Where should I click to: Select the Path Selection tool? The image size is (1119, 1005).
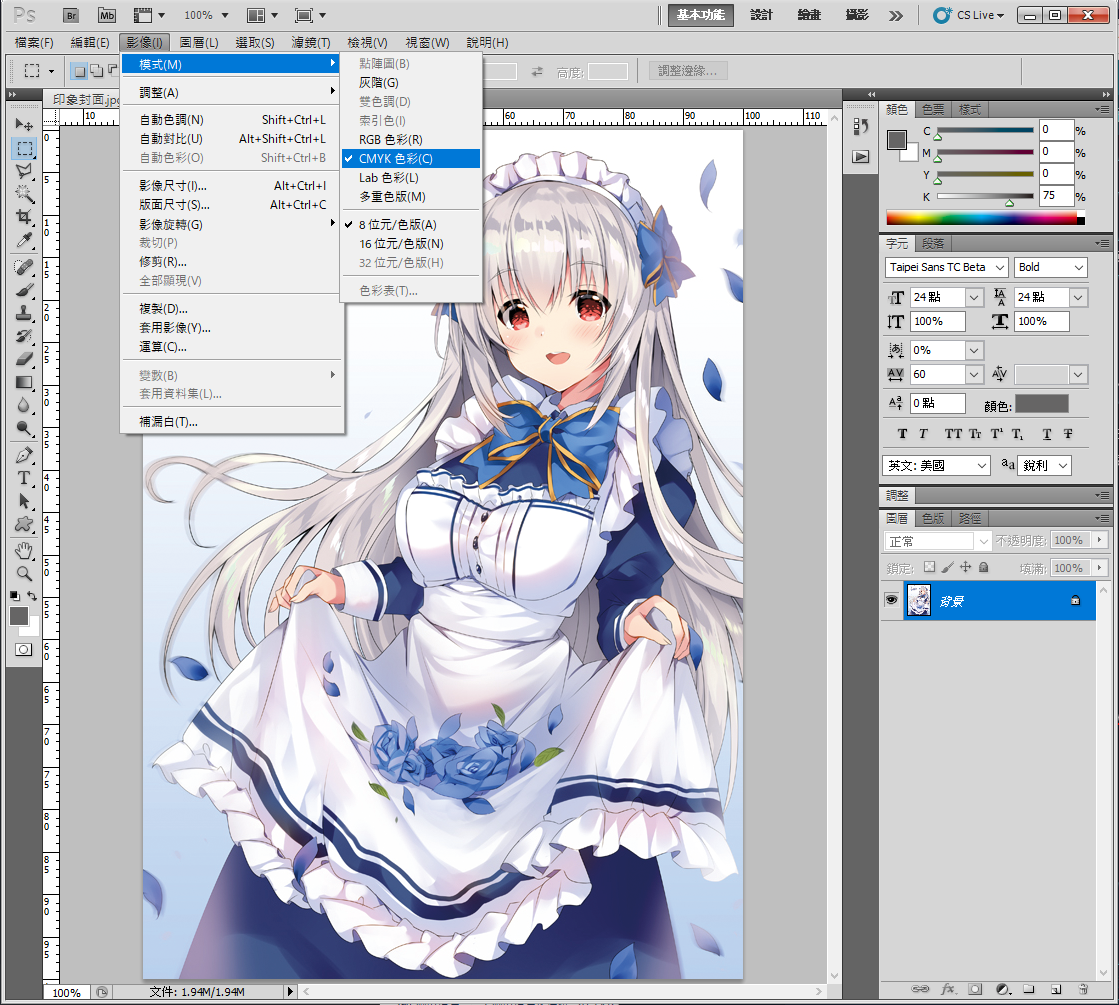(24, 501)
